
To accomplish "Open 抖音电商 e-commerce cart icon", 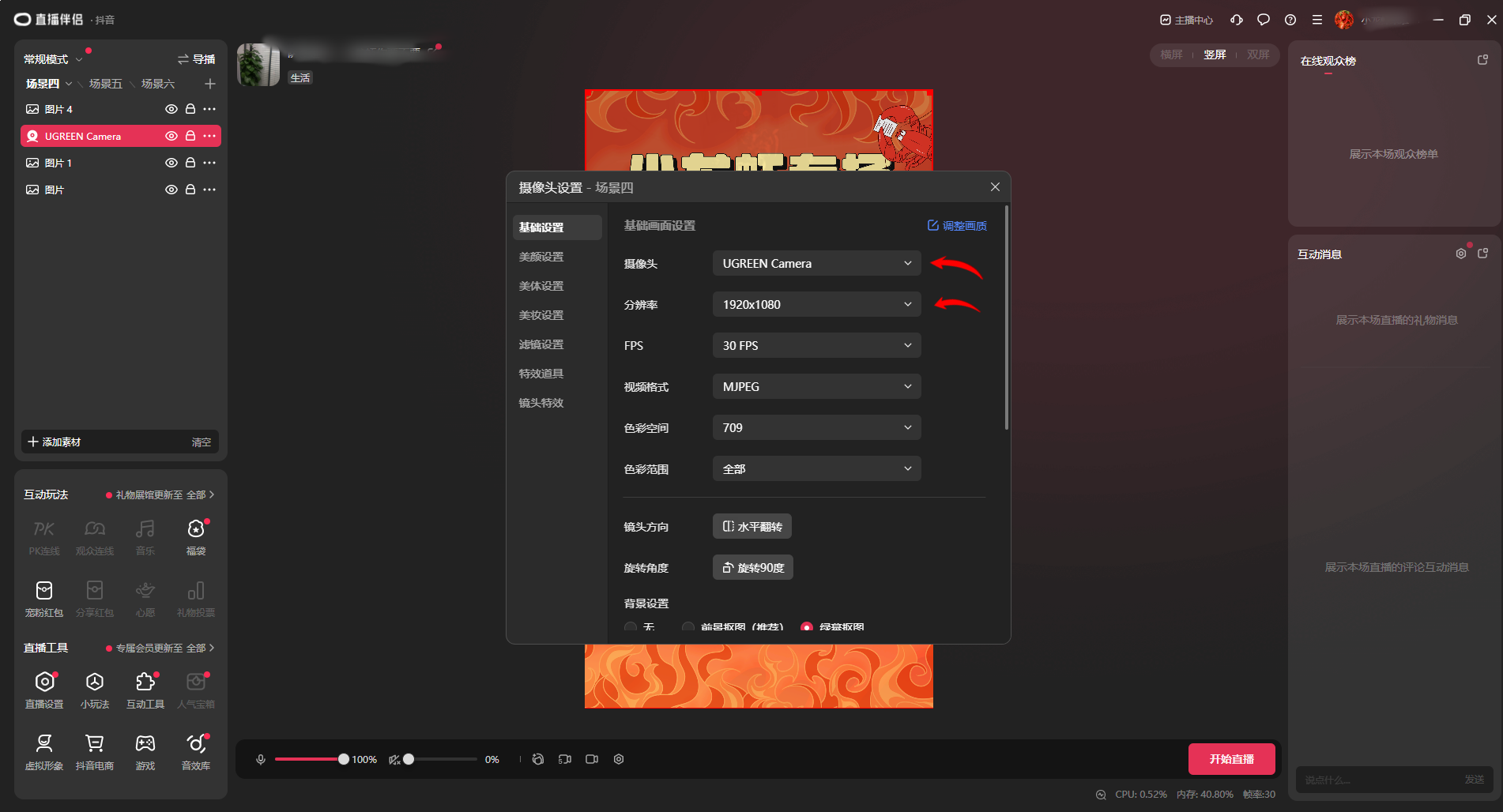I will pyautogui.click(x=95, y=751).
